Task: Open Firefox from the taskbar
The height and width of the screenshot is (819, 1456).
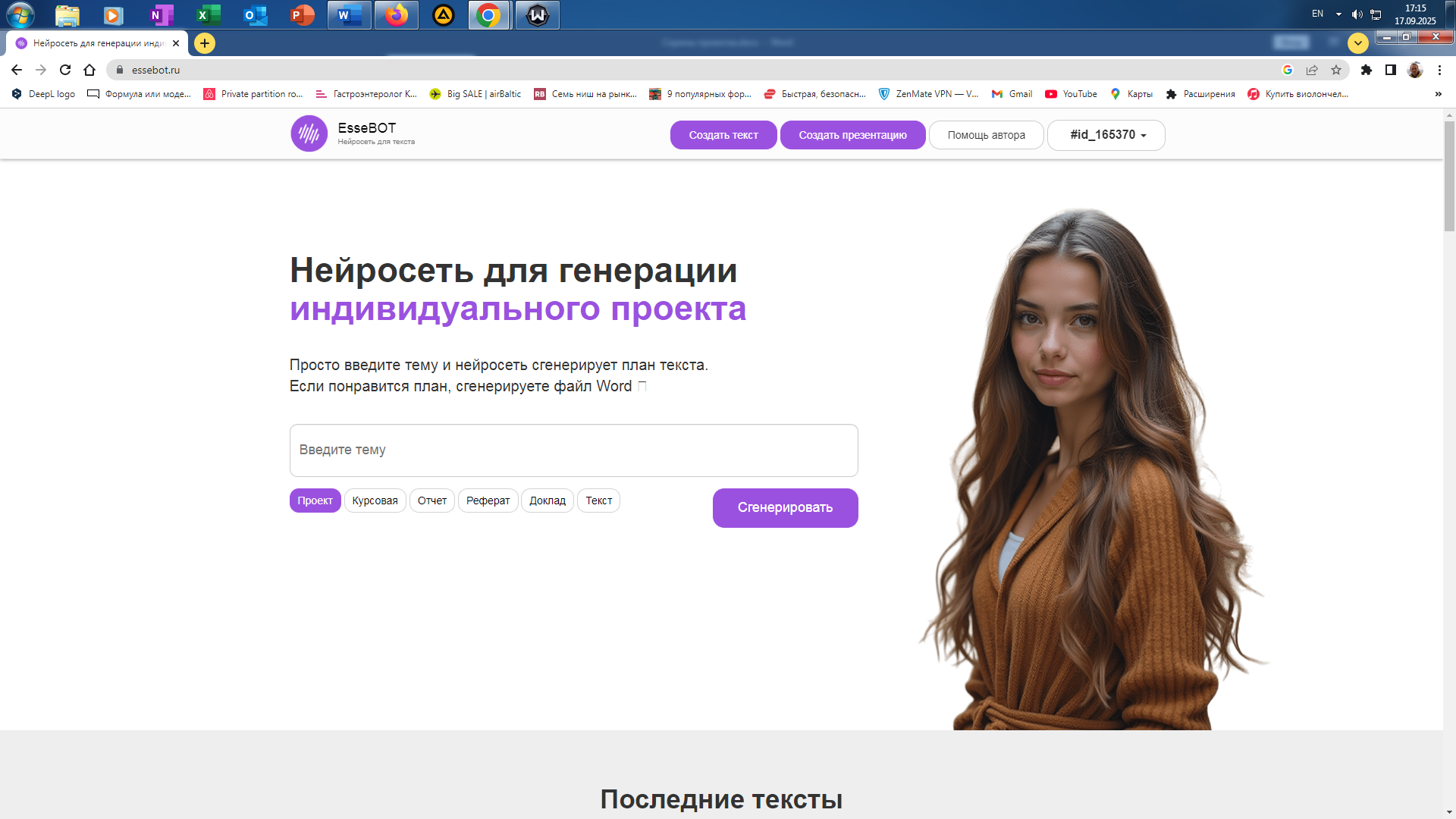Action: click(x=396, y=14)
